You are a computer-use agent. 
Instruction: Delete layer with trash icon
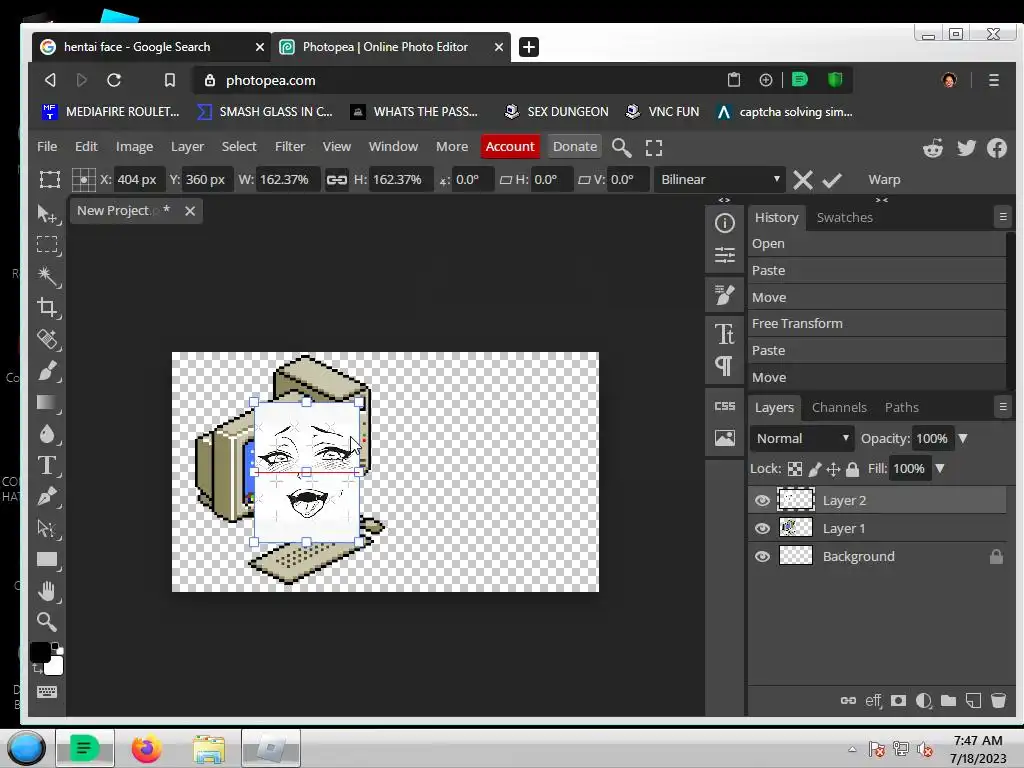(998, 701)
